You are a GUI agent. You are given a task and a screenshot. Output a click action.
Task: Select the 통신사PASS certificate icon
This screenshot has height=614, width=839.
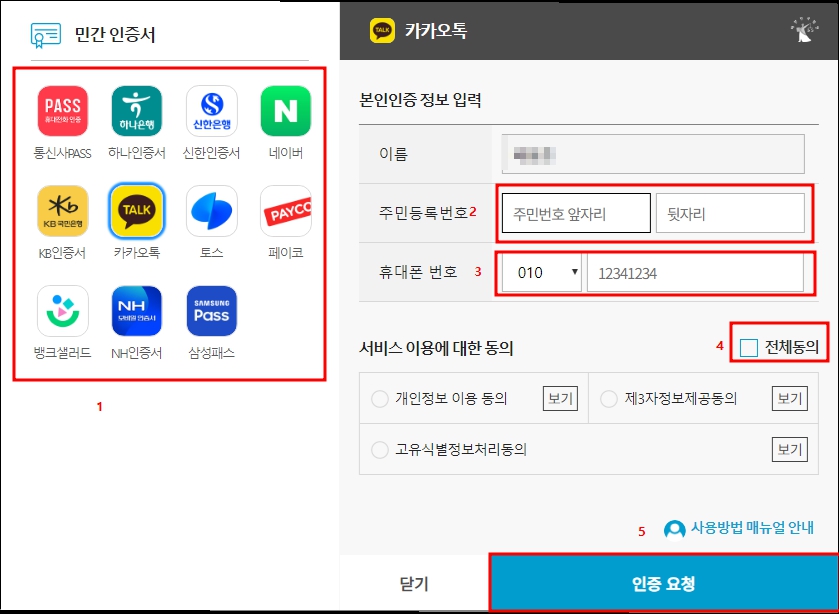pyautogui.click(x=63, y=111)
